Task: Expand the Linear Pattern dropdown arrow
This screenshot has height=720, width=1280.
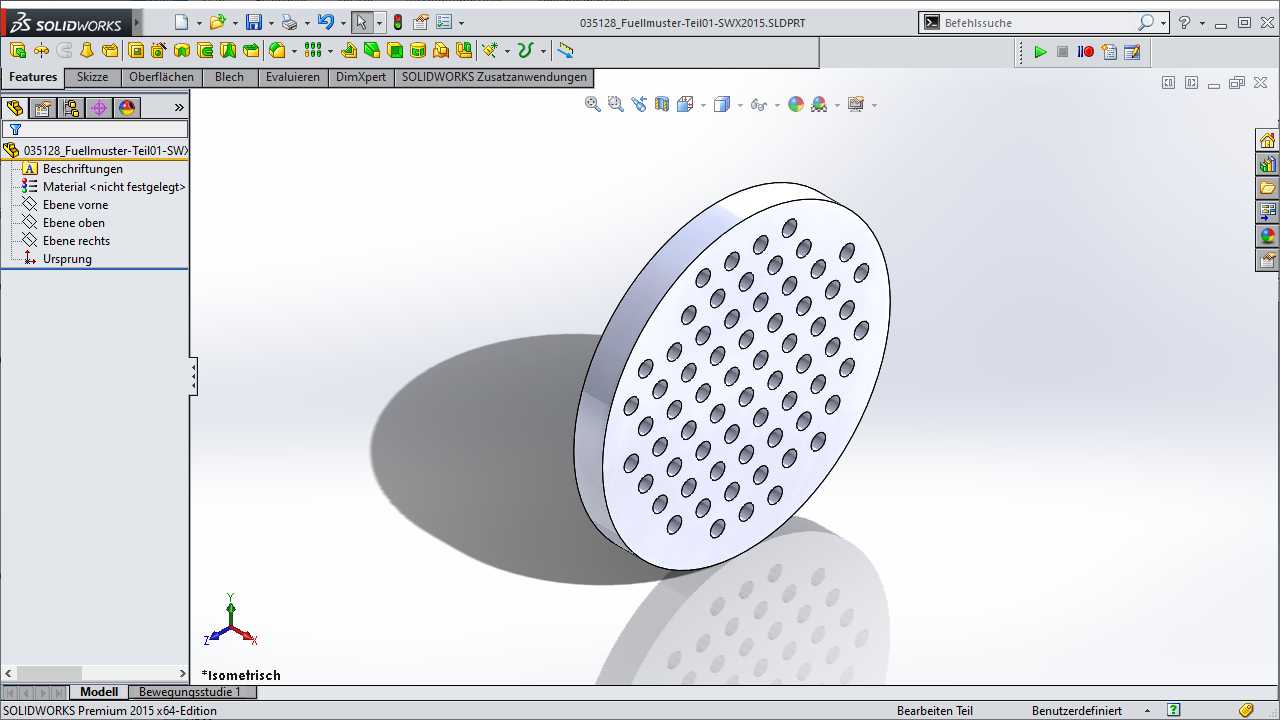Action: tap(330, 51)
